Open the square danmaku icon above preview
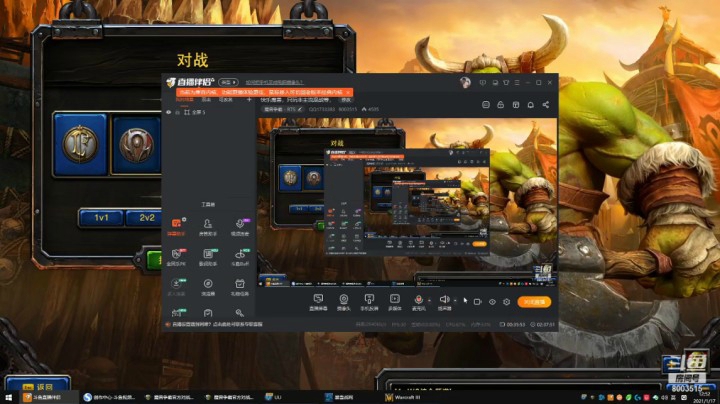Screen dimensions: 720x404 pos(486,105)
